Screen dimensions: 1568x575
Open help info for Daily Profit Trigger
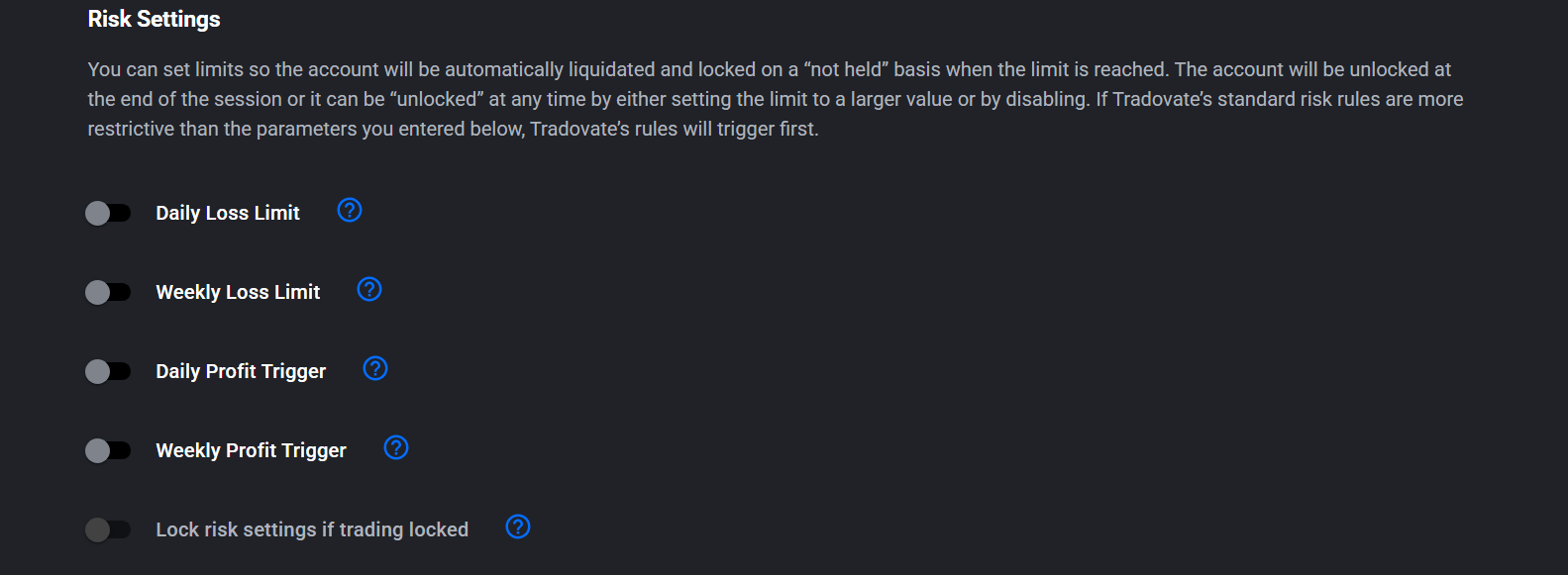pos(374,368)
